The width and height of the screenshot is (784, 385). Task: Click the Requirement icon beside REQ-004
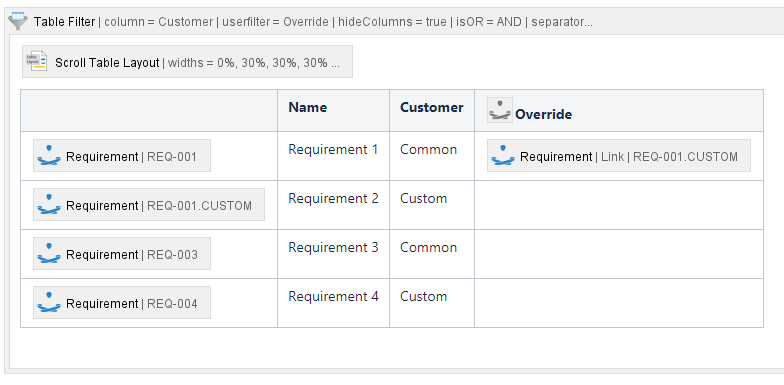pyautogui.click(x=49, y=302)
